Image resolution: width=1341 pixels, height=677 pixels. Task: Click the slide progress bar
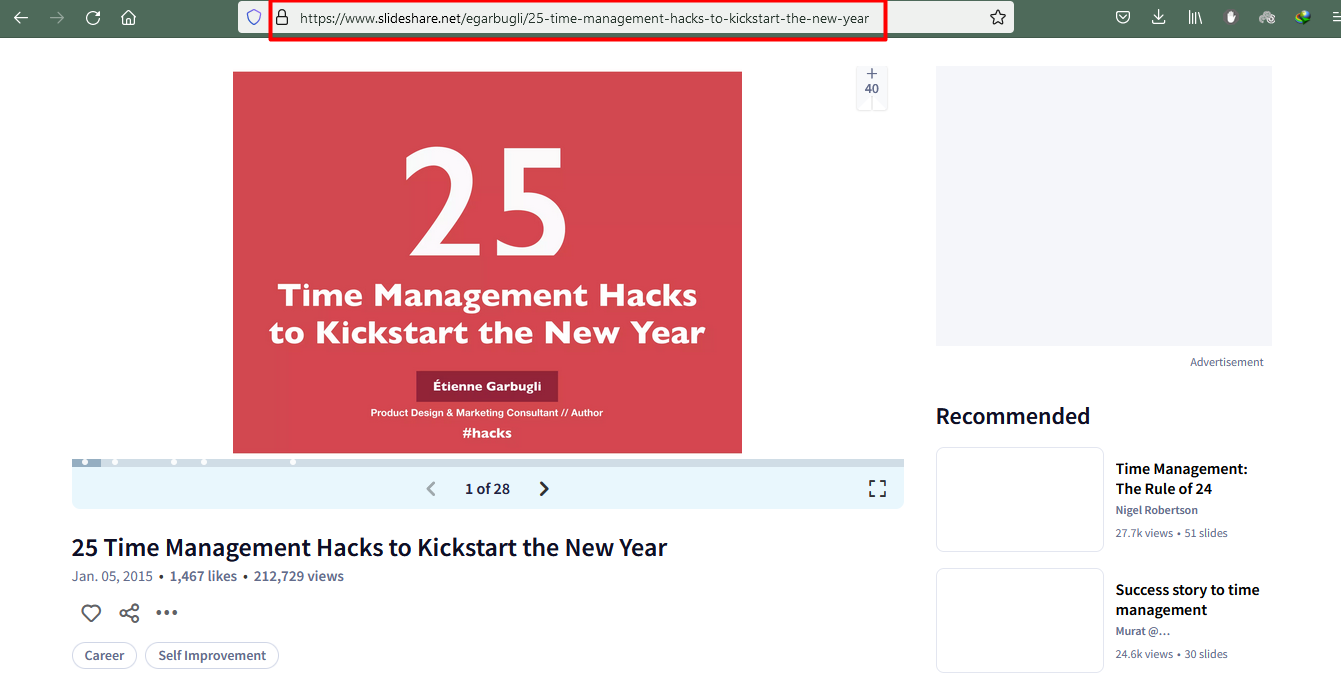click(488, 462)
